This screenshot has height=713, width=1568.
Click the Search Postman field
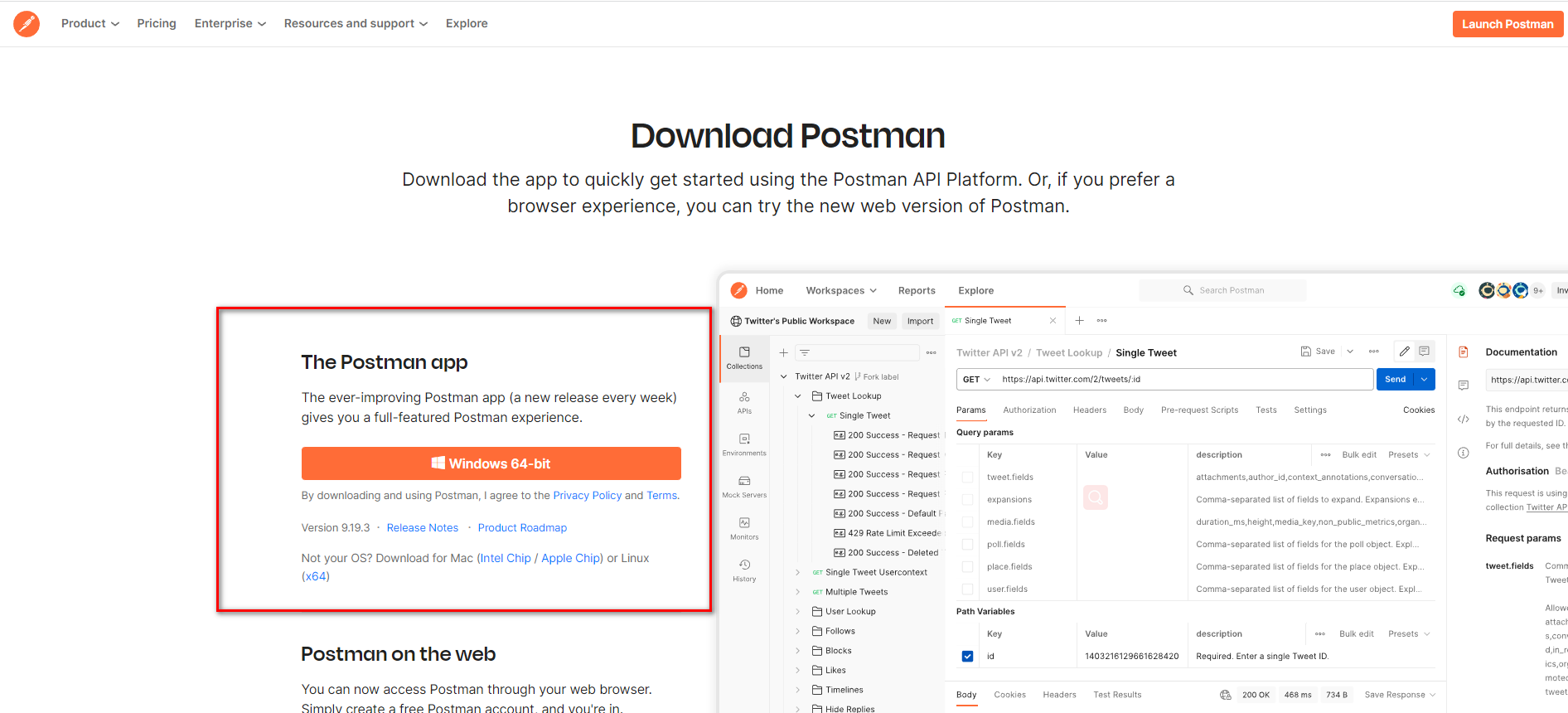pyautogui.click(x=1222, y=290)
